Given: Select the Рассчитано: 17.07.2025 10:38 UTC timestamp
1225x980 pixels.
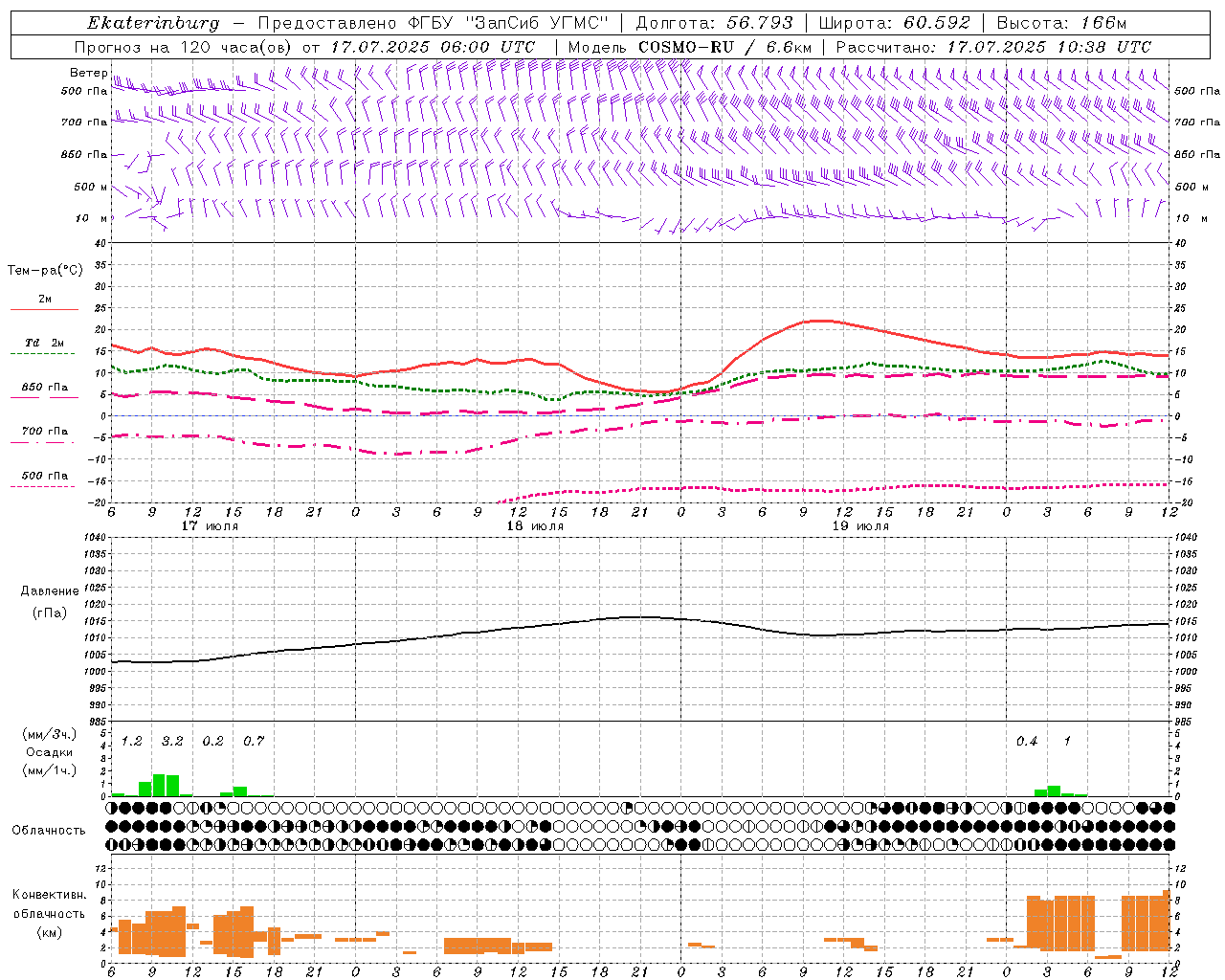Looking at the screenshot, I should pyautogui.click(x=993, y=47).
